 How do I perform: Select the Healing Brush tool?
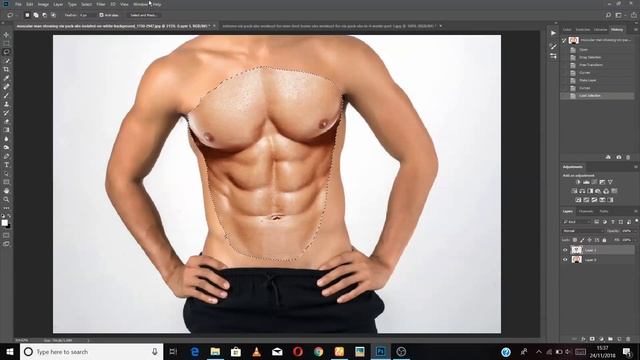(6, 87)
